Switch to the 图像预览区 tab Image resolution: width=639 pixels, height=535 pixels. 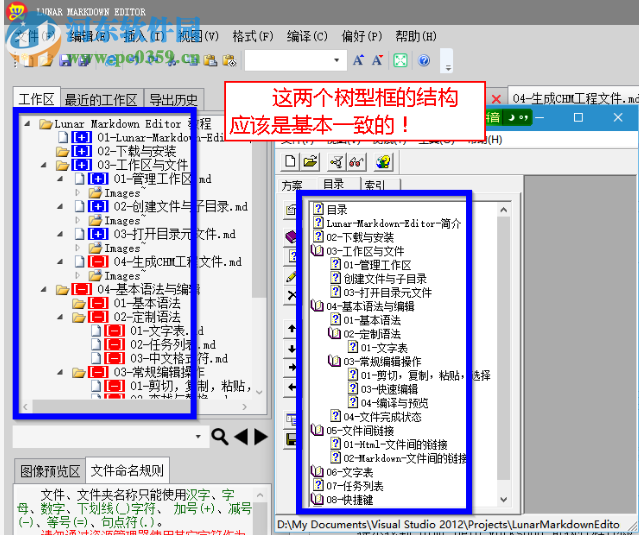(x=50, y=471)
